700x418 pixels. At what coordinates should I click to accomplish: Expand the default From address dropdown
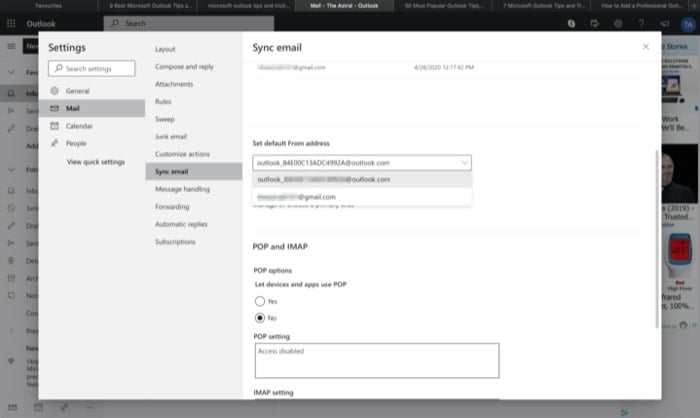tap(362, 163)
